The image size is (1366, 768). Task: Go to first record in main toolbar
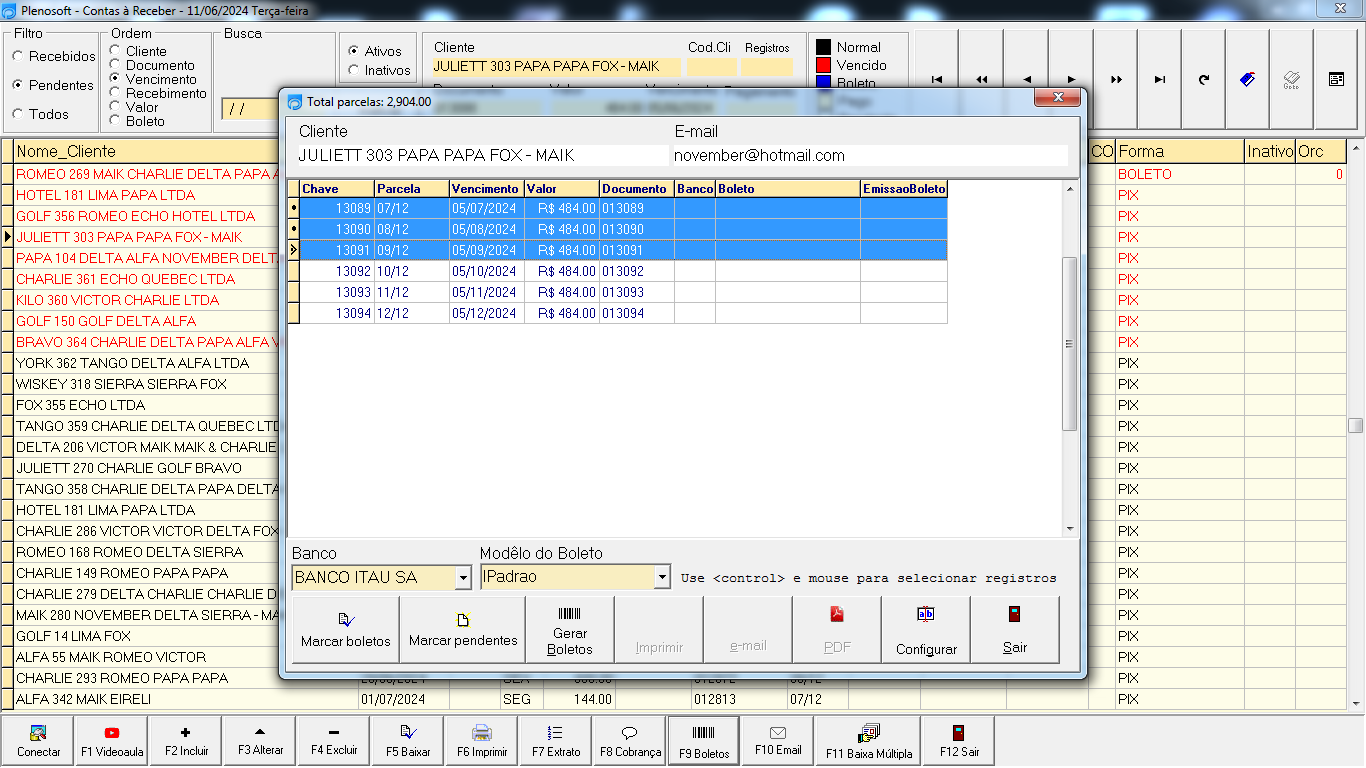tap(936, 80)
